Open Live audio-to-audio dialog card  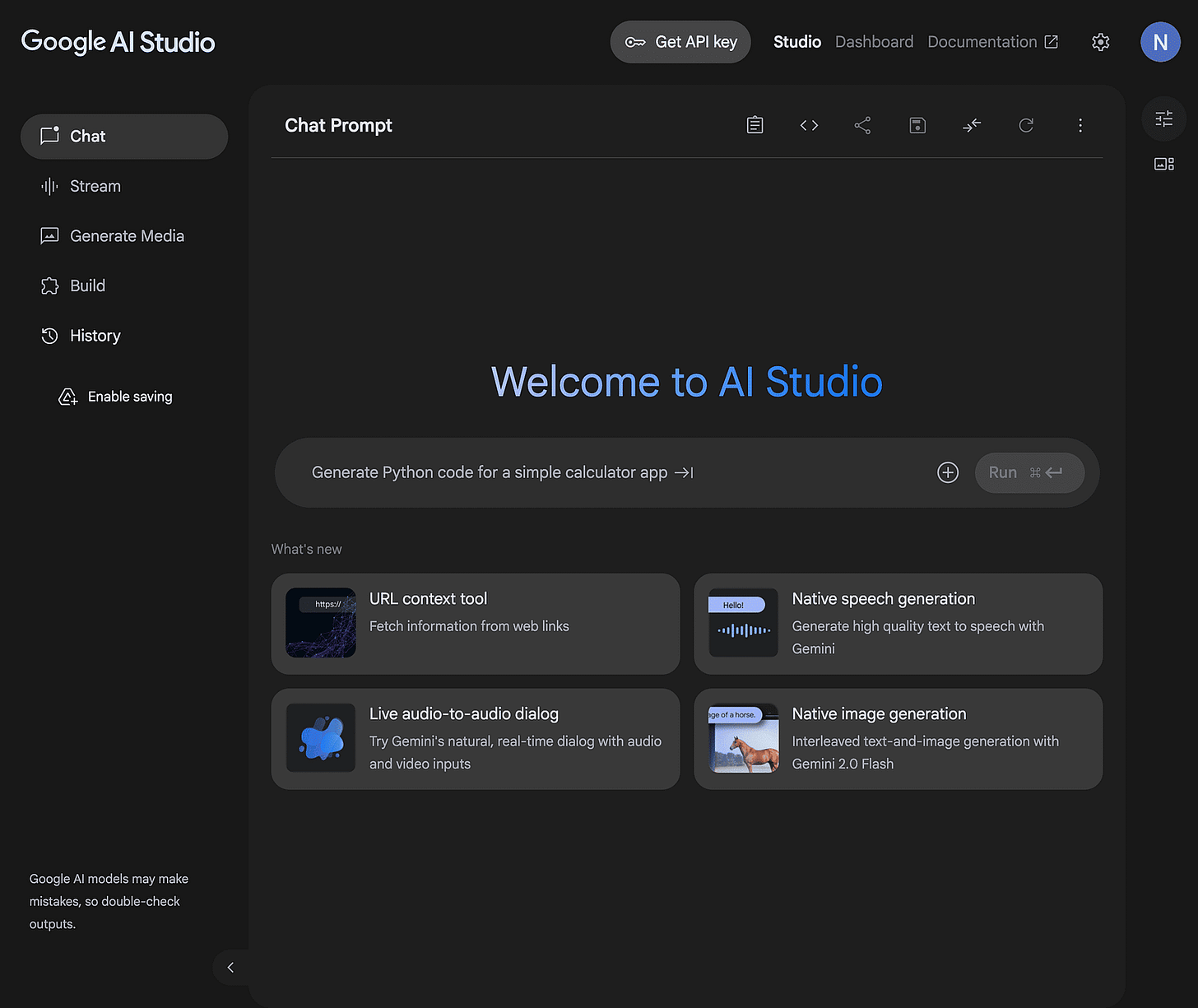pyautogui.click(x=476, y=739)
